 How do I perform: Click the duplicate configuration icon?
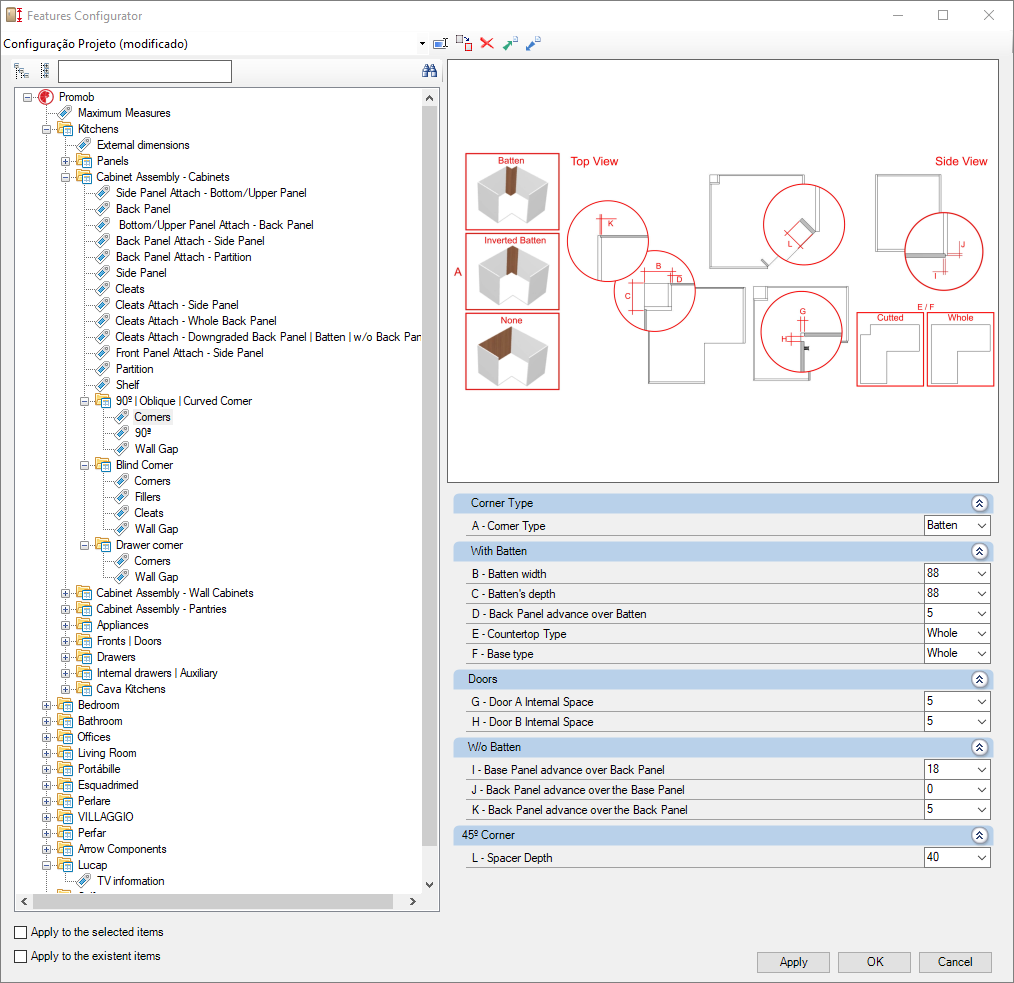pyautogui.click(x=464, y=43)
